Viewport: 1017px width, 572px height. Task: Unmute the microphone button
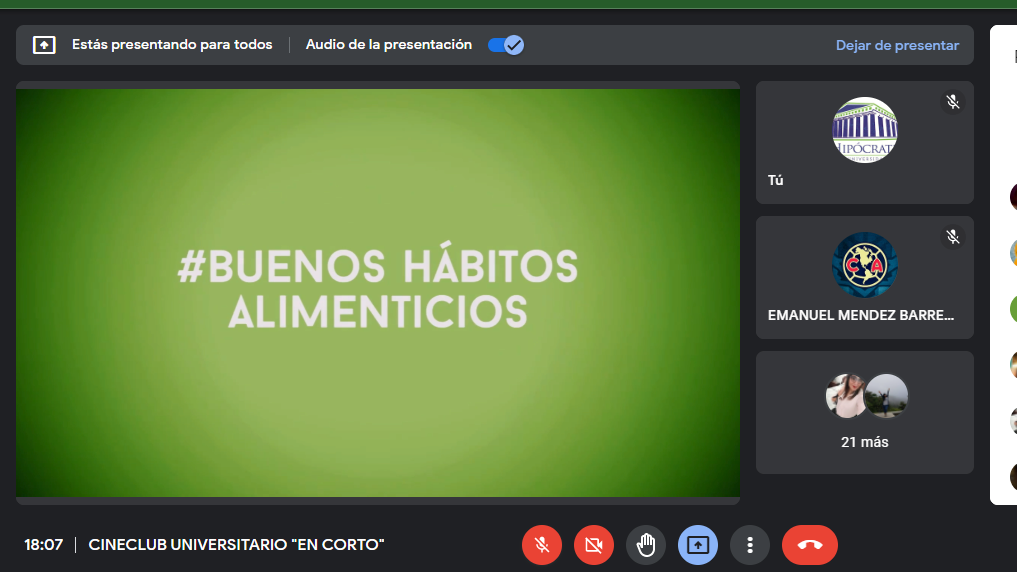[542, 545]
